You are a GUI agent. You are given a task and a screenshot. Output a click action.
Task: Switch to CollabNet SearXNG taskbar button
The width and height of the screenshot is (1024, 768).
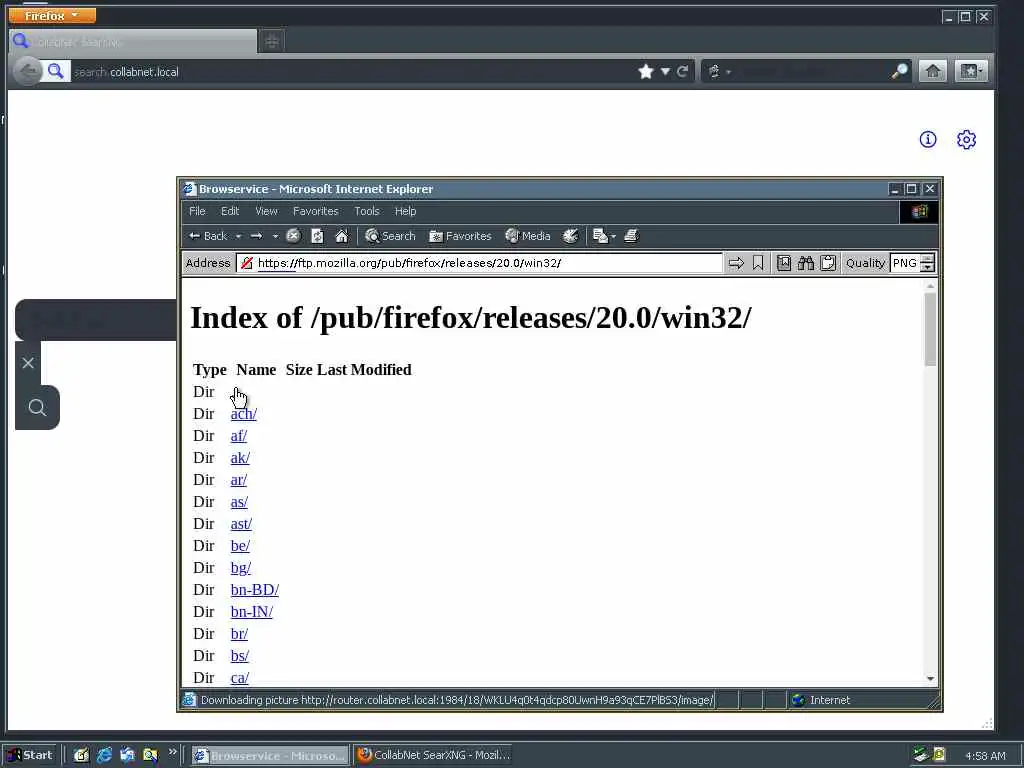[x=434, y=755]
